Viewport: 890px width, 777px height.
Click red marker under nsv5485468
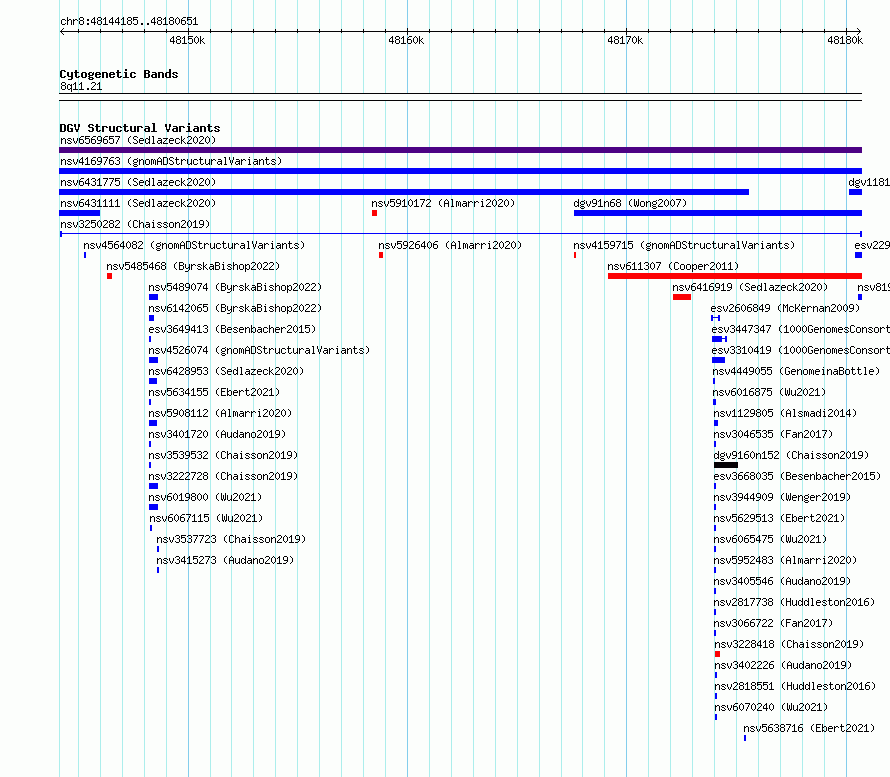pyautogui.click(x=110, y=276)
